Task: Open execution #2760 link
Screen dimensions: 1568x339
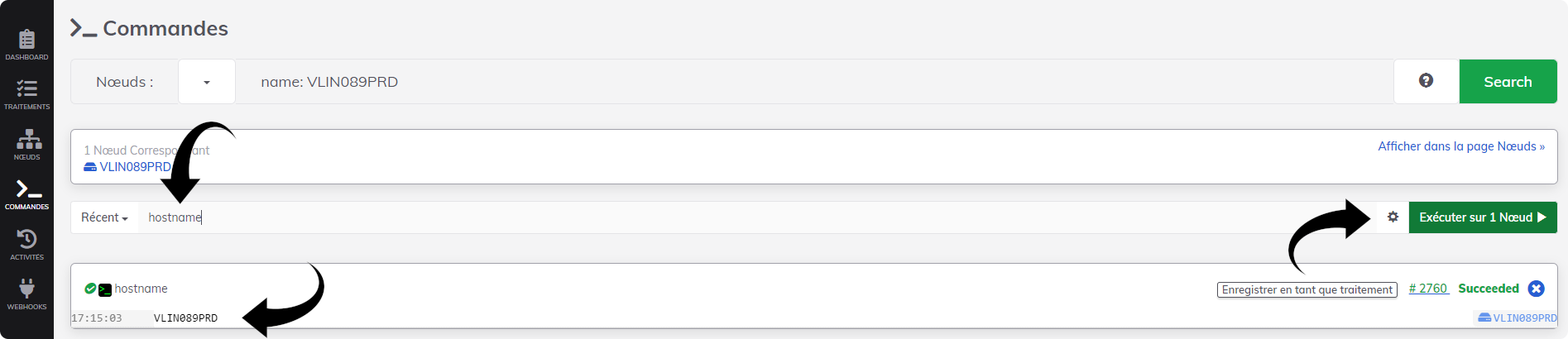Action: (1428, 289)
